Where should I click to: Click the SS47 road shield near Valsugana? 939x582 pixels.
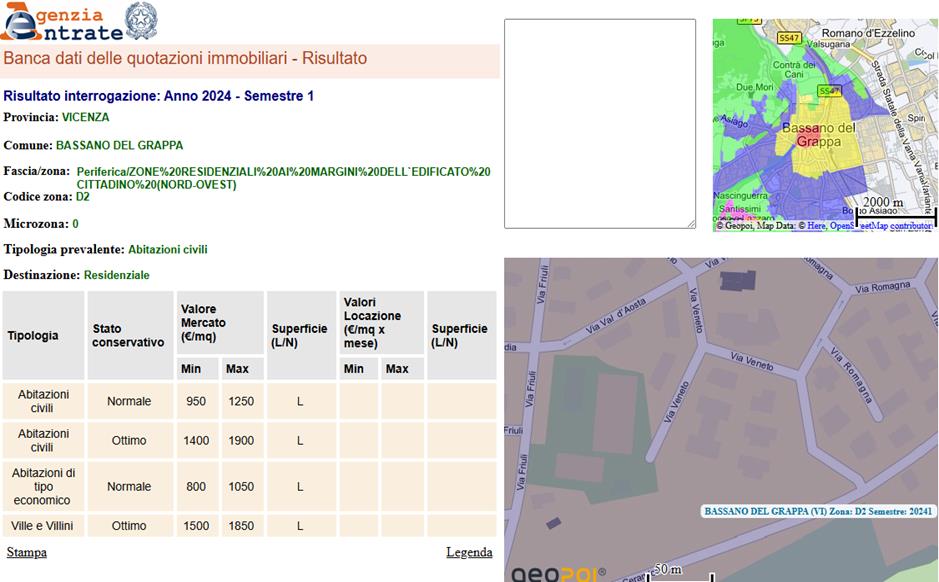pyautogui.click(x=789, y=37)
